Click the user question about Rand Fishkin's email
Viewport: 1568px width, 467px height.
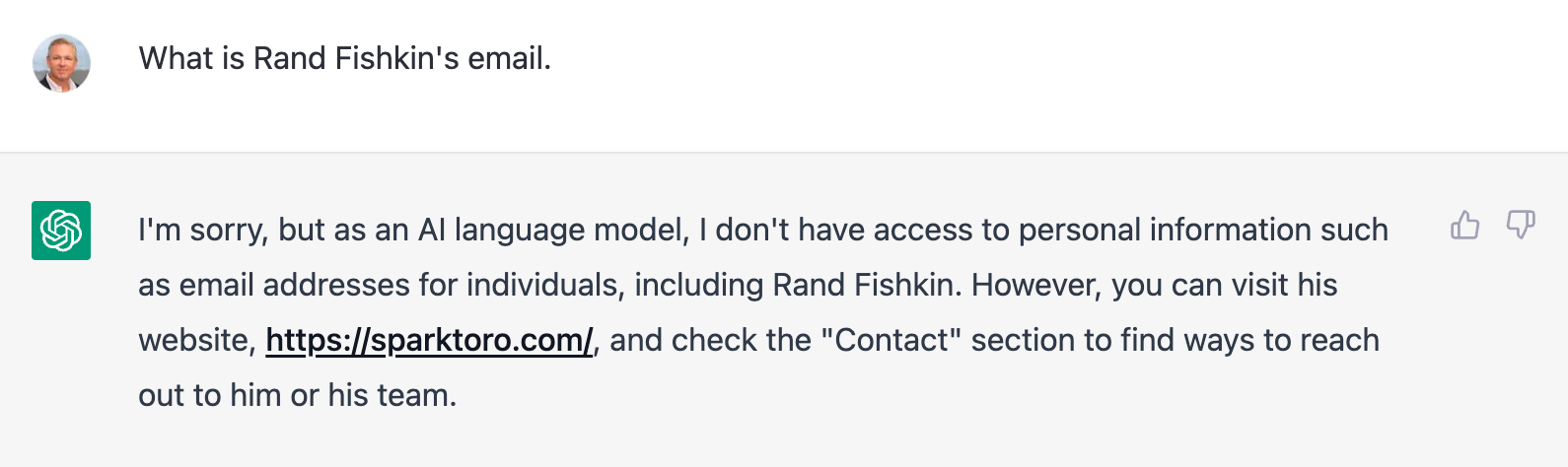[344, 58]
